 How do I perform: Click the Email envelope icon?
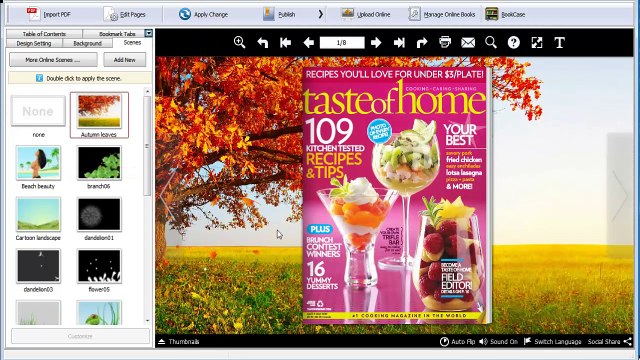click(468, 42)
